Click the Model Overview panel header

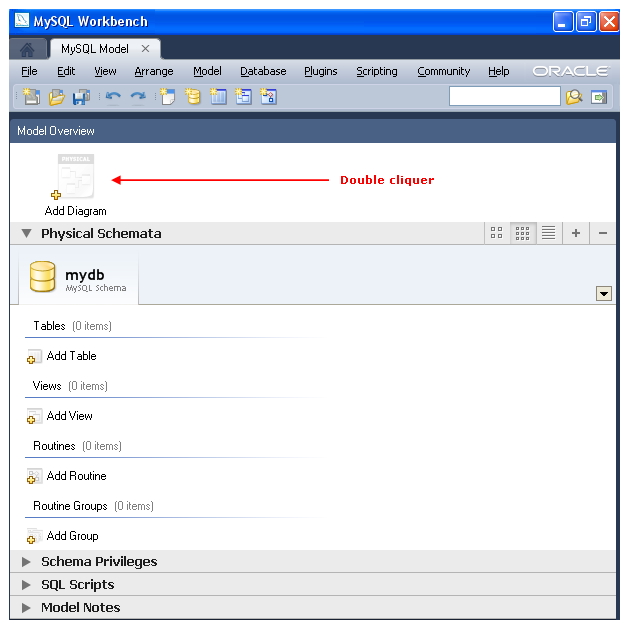click(x=313, y=131)
